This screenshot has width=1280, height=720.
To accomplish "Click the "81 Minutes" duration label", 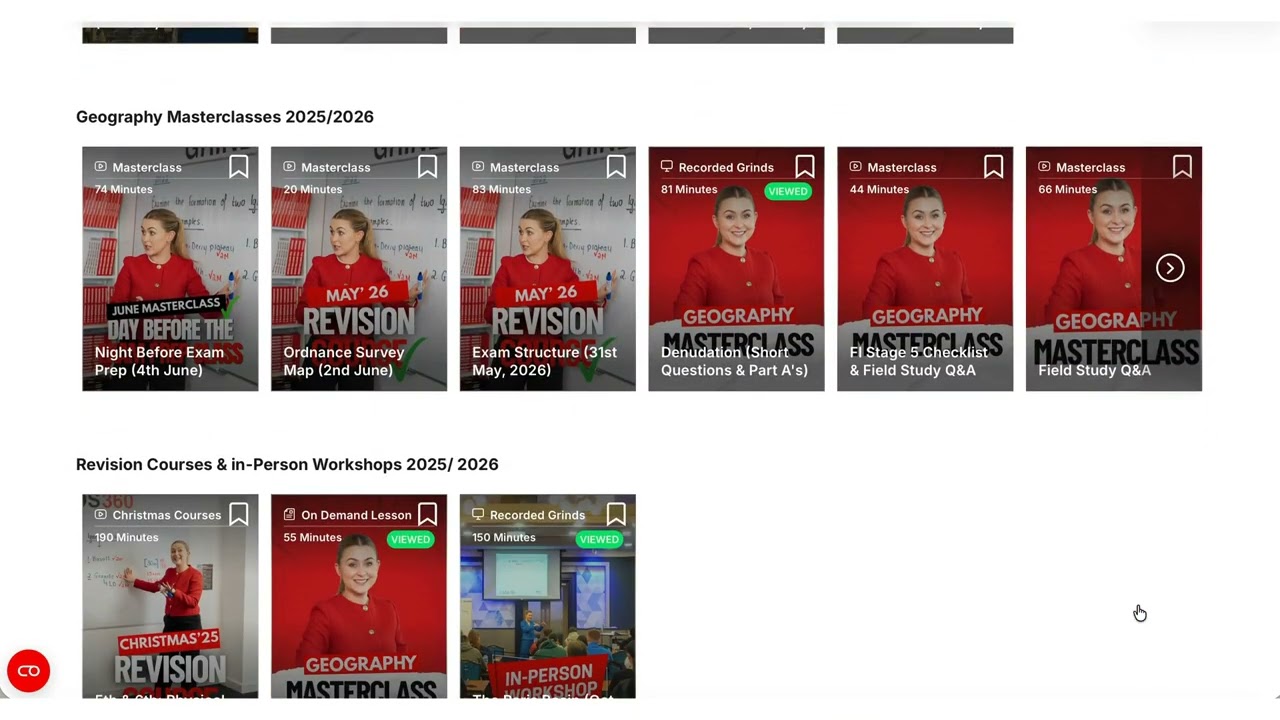I will (690, 189).
